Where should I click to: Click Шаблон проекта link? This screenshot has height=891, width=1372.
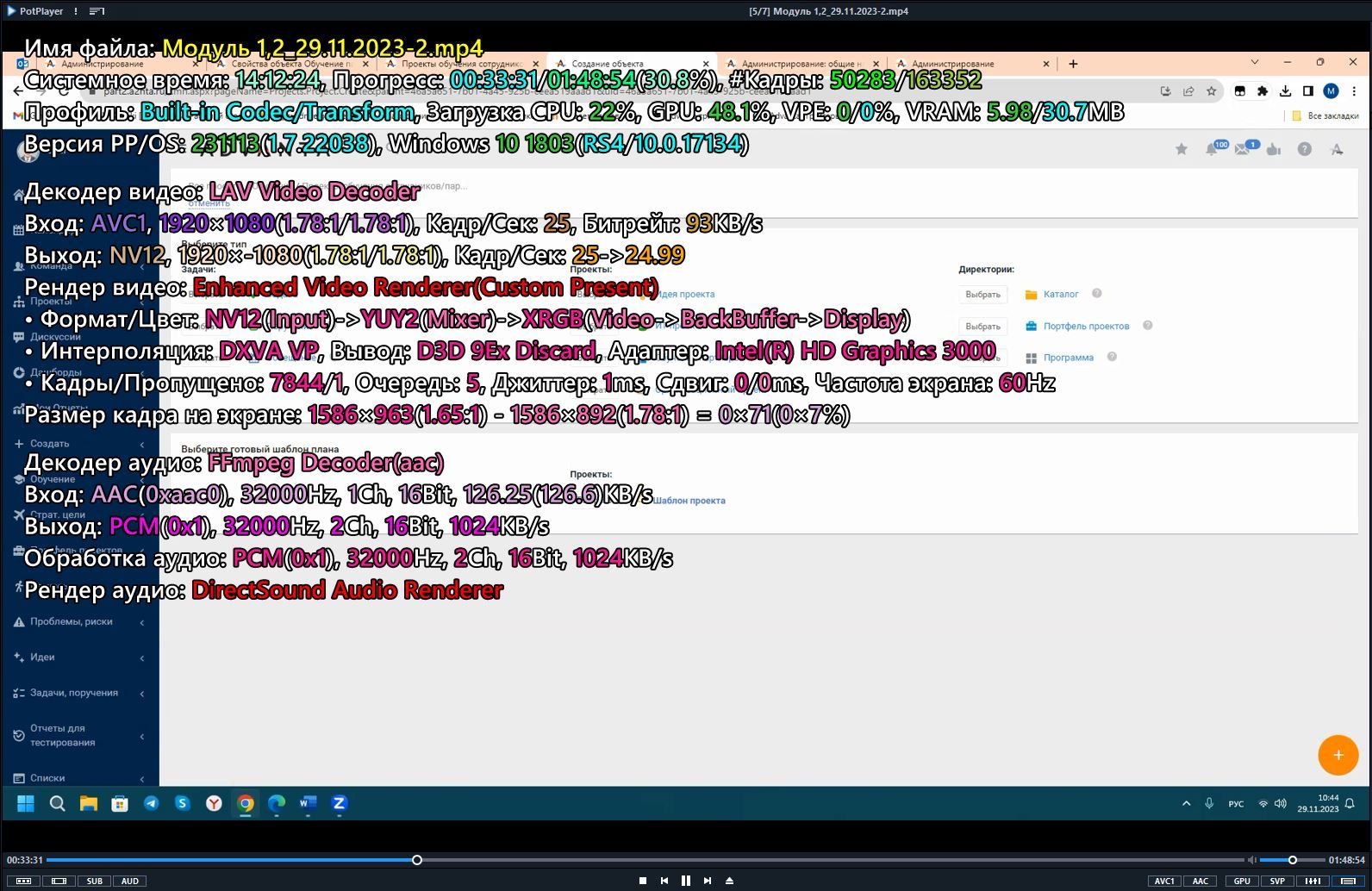[x=689, y=501]
